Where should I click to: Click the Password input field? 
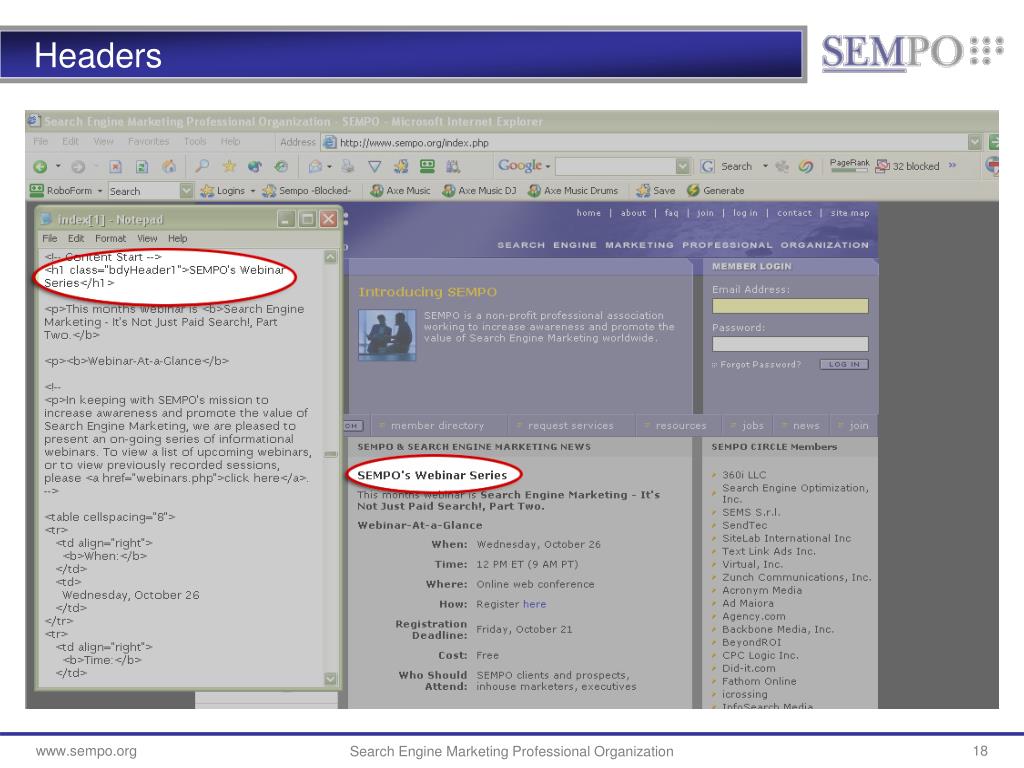pos(790,344)
